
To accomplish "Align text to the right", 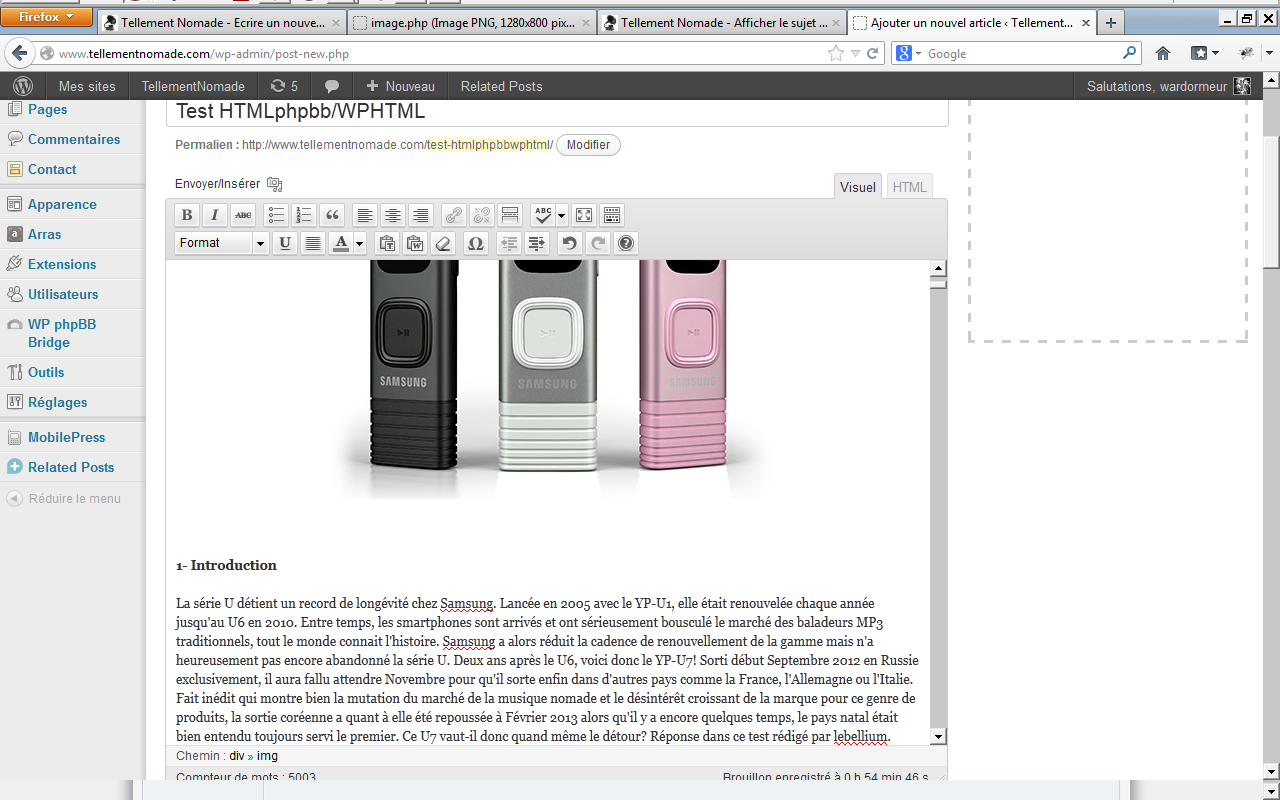I will click(x=422, y=215).
